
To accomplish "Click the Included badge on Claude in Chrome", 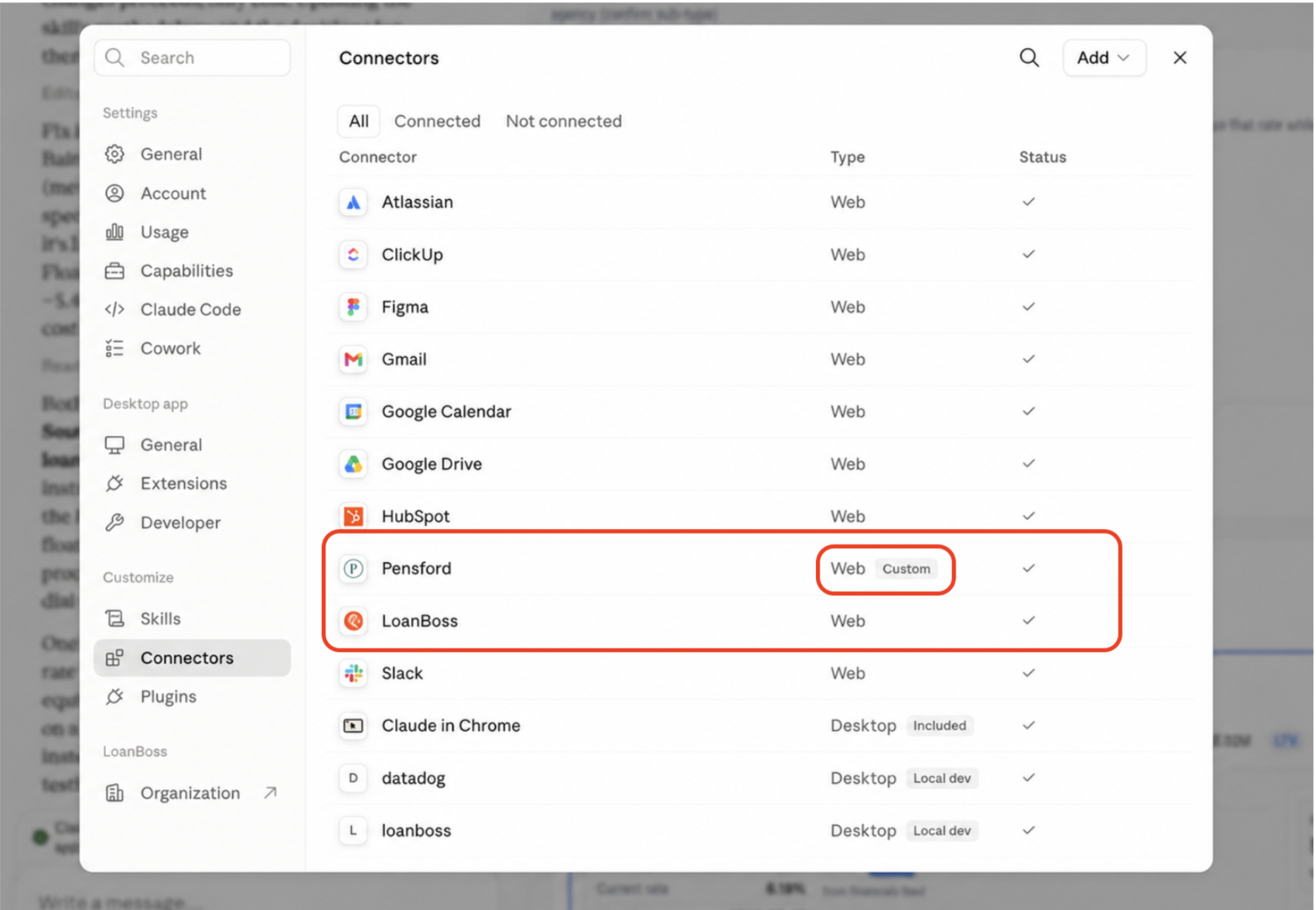I will [939, 726].
